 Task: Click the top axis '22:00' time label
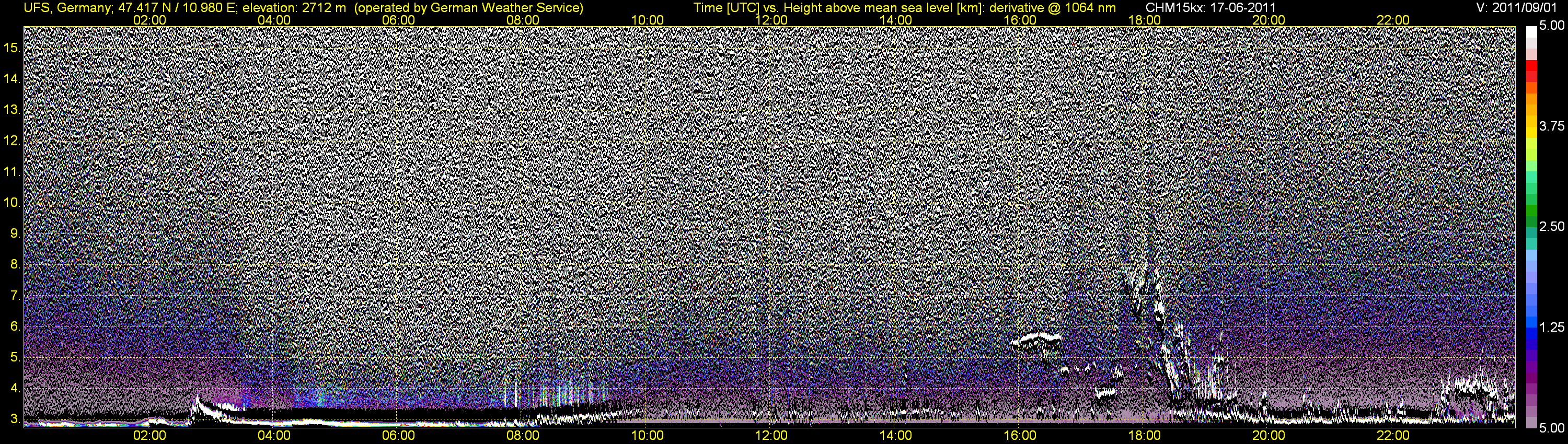1393,20
